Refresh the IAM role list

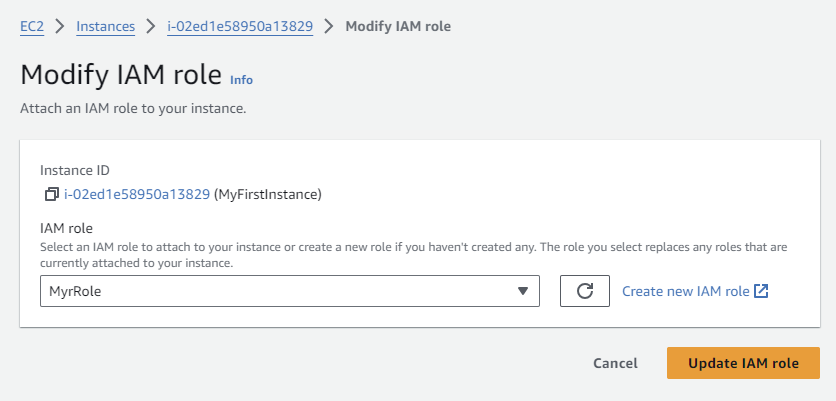pos(585,291)
